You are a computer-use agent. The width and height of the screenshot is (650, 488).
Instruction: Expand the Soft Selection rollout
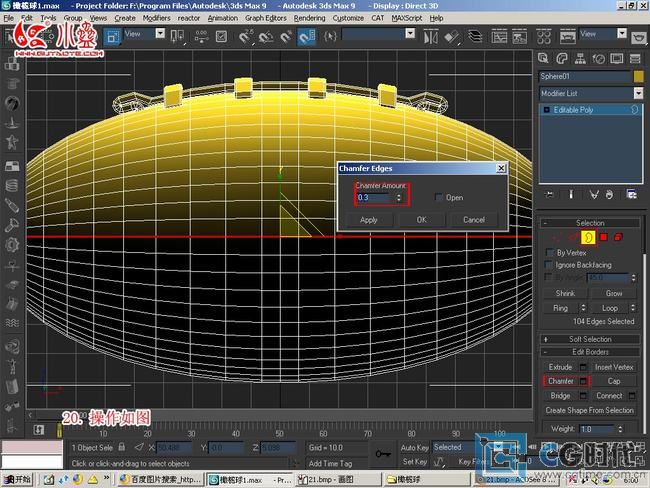tap(589, 339)
